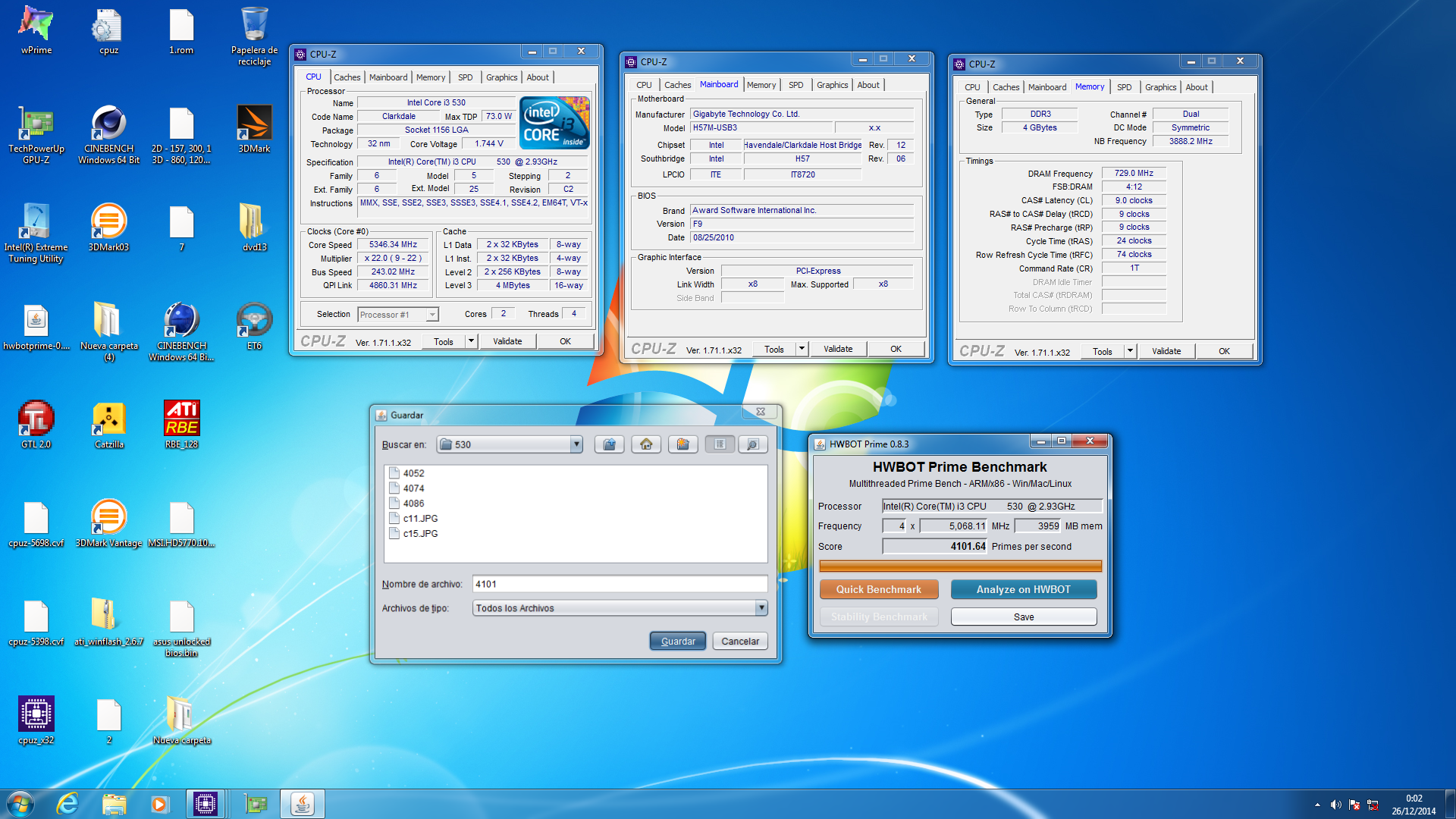Switch Guardar dialog to list view
This screenshot has height=819, width=1456.
(720, 444)
